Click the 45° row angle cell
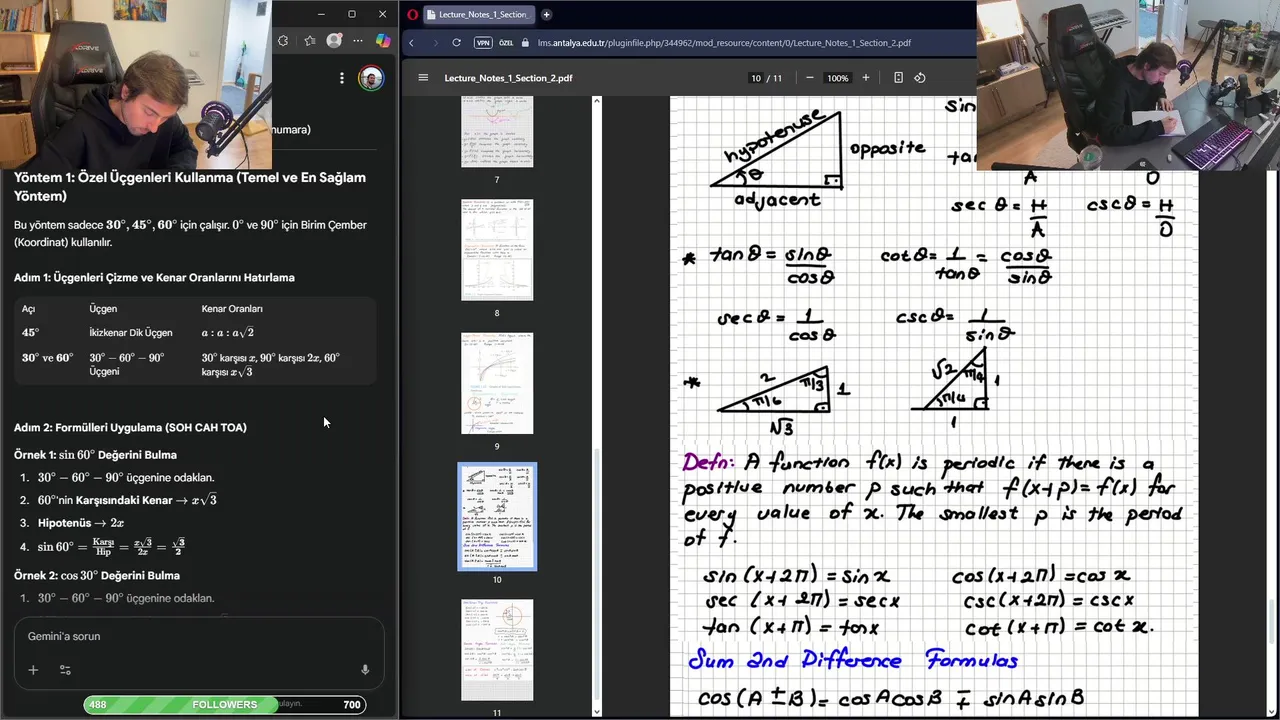 point(31,333)
